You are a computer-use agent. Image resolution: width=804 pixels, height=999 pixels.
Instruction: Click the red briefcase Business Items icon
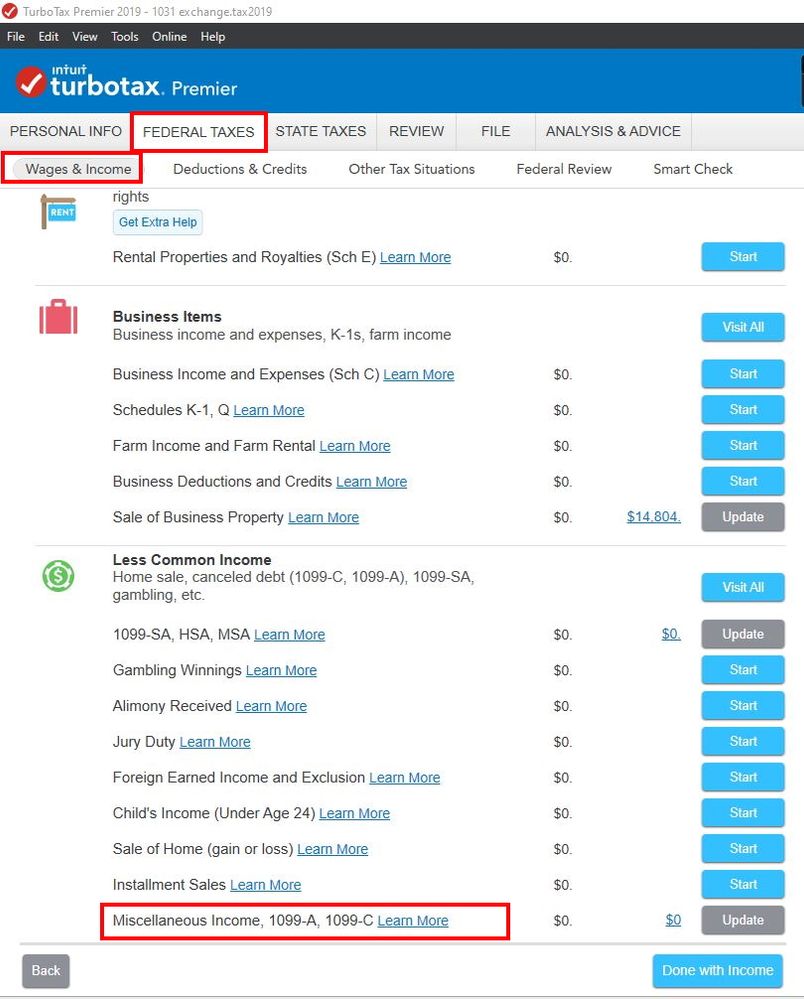click(x=58, y=317)
